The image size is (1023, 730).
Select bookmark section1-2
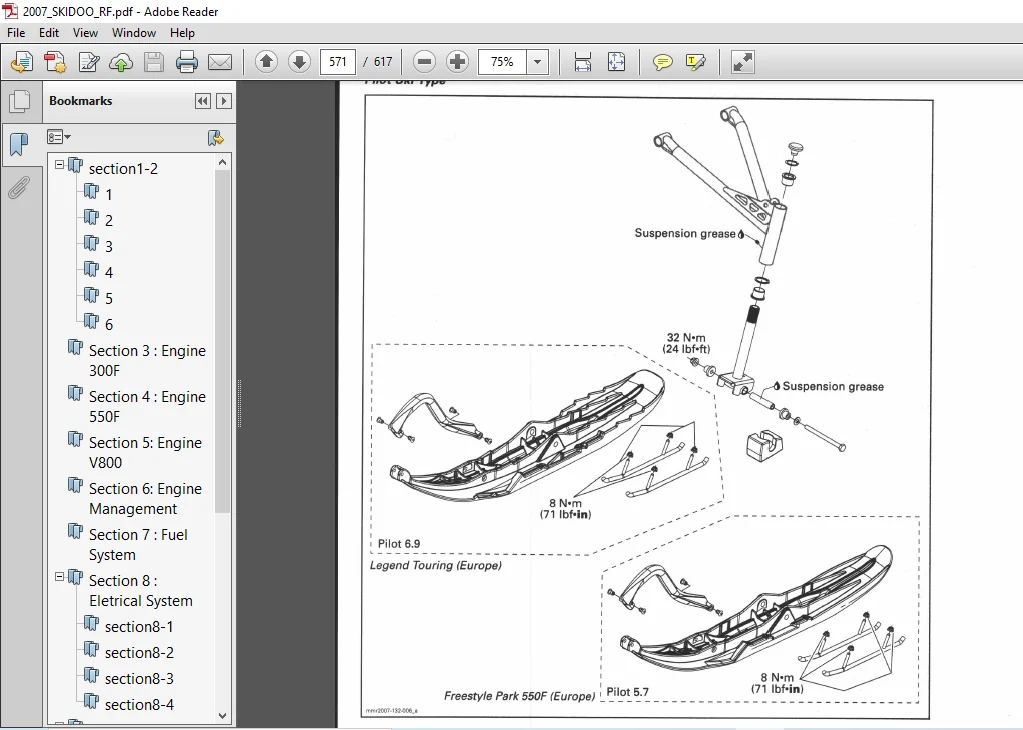pyautogui.click(x=123, y=169)
